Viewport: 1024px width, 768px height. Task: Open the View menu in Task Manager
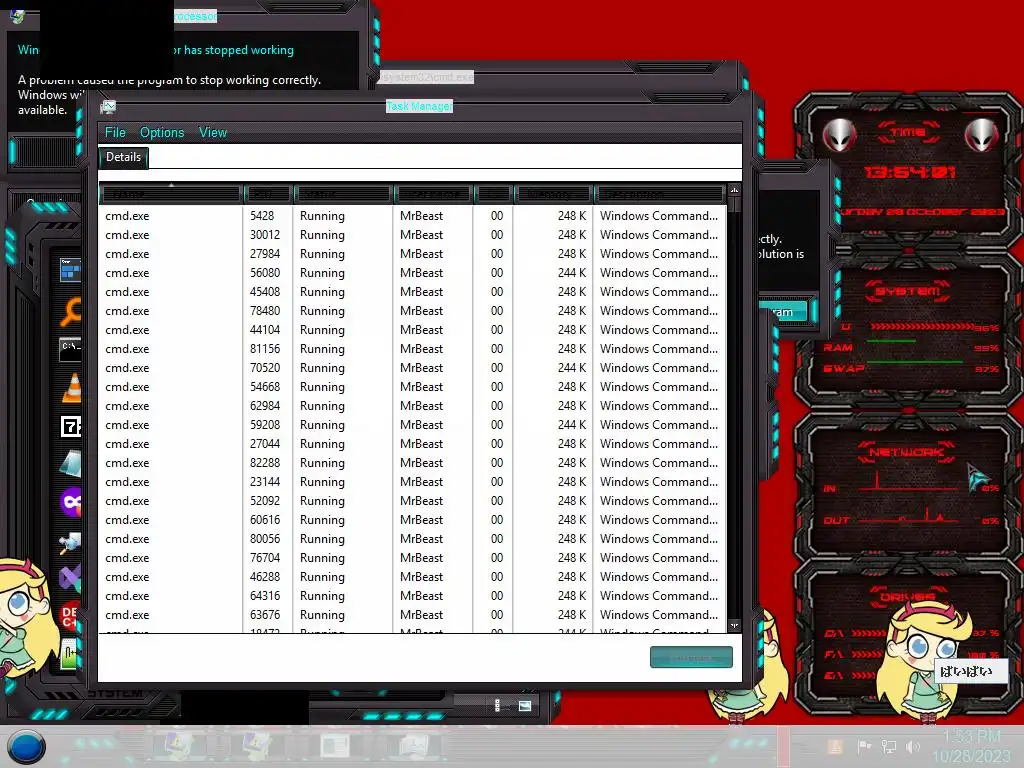(x=213, y=133)
